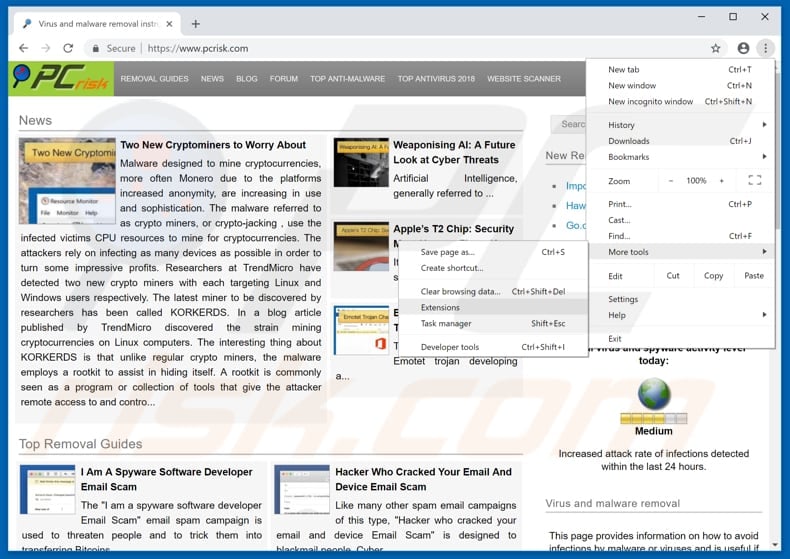This screenshot has width=790, height=559.
Task: Open Downloads from the menu
Action: pos(680,141)
